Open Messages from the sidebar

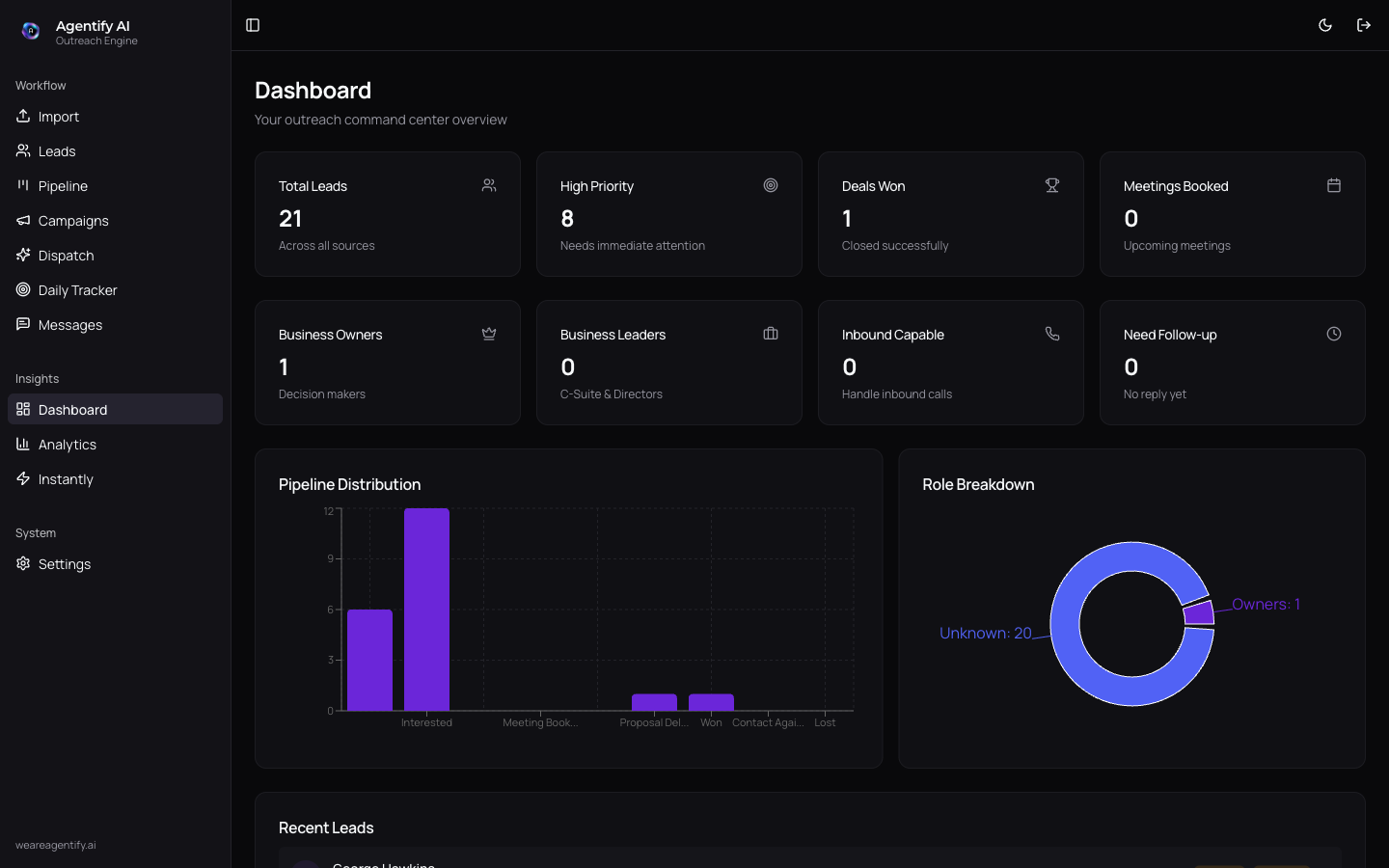tap(69, 325)
